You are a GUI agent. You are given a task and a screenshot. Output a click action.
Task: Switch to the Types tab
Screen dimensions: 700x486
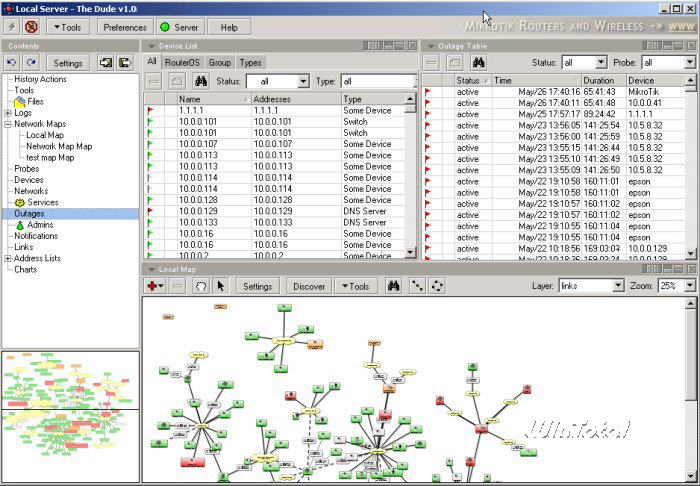click(x=250, y=62)
